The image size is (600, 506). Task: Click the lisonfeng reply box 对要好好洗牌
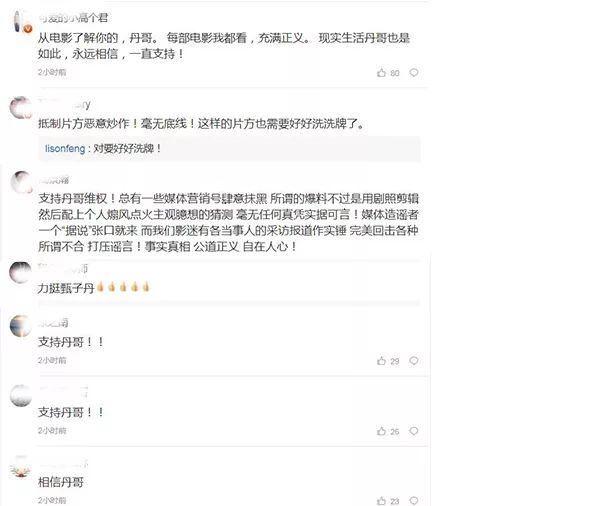(229, 149)
